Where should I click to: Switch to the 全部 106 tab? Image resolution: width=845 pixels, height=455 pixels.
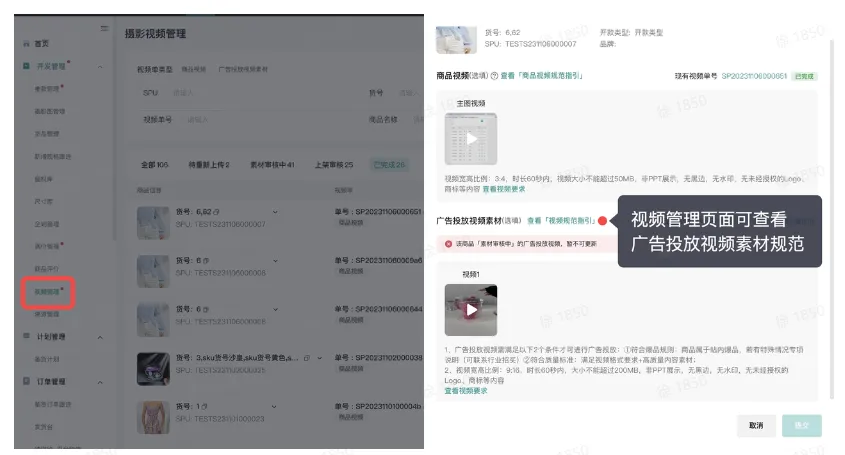(x=155, y=164)
